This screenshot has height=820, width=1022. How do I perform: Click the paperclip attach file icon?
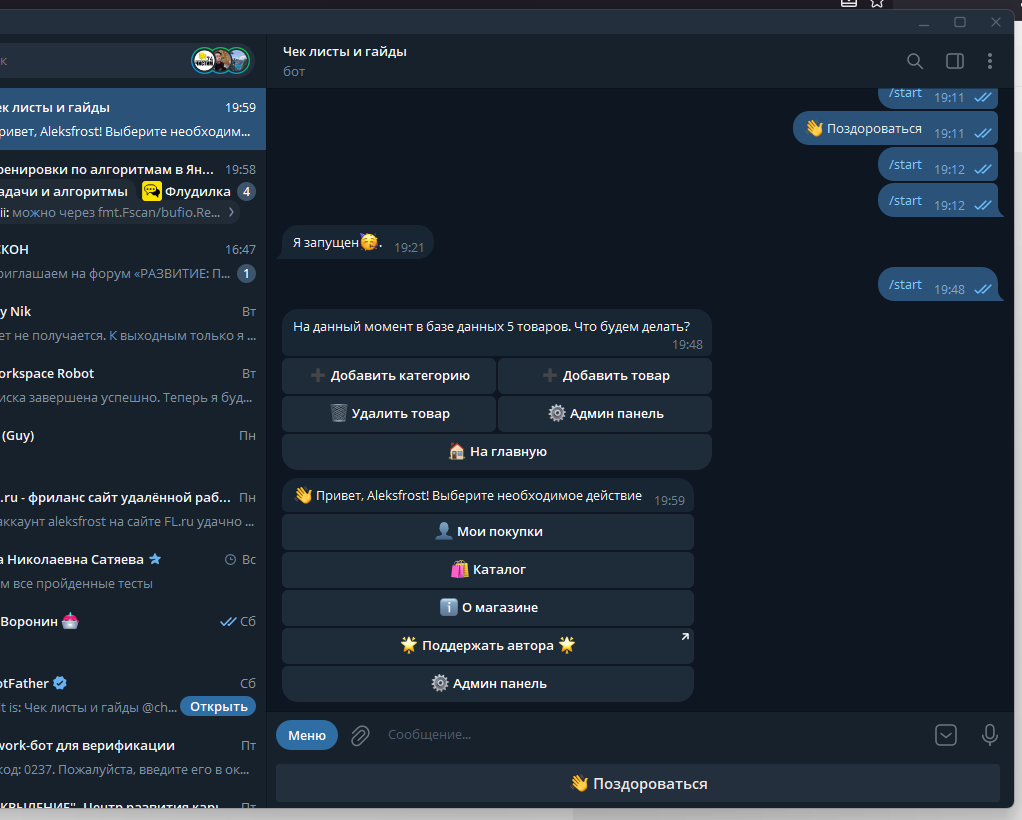pos(360,735)
